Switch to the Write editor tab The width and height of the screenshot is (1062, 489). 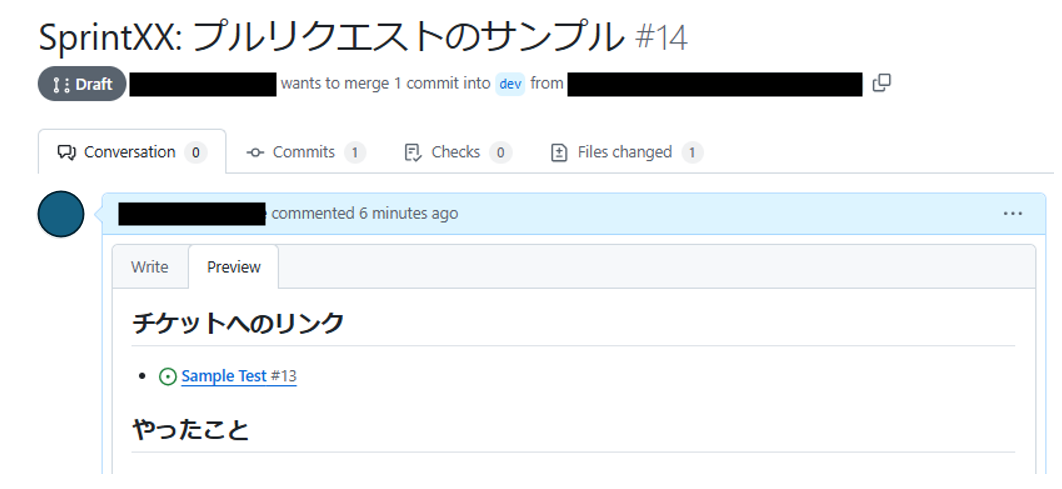tap(150, 267)
